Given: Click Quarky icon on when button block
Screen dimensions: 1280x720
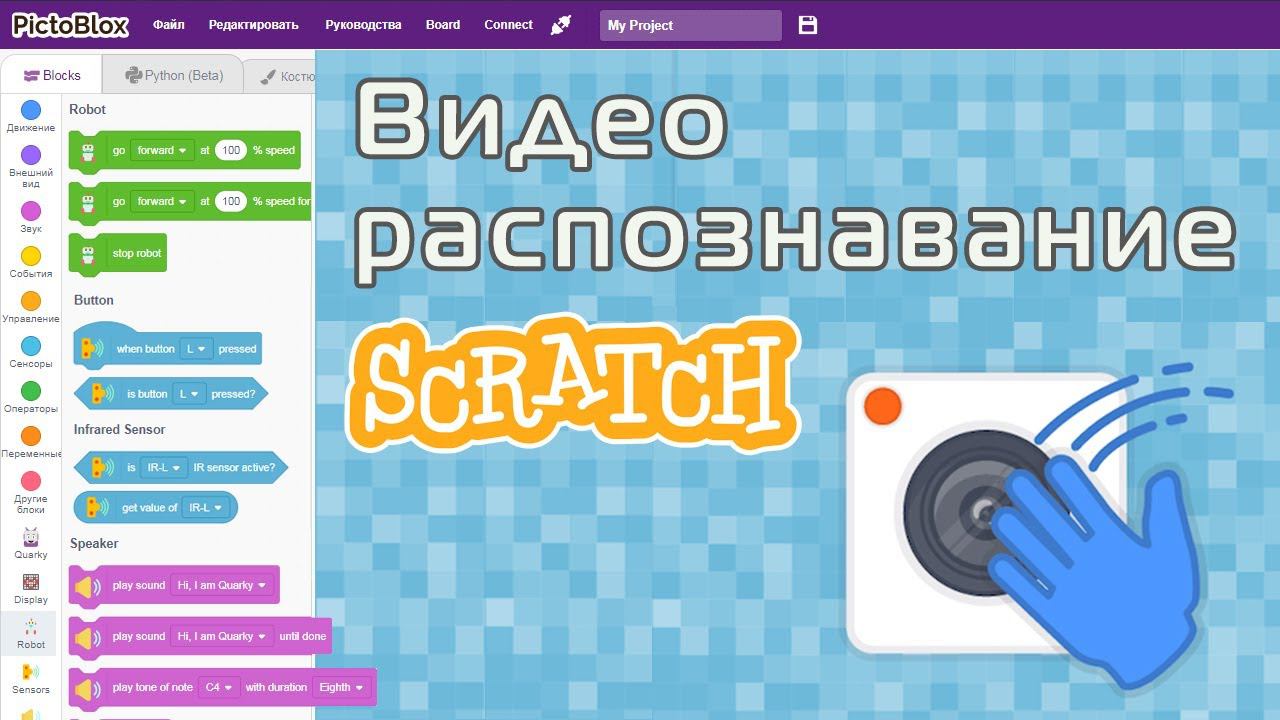Looking at the screenshot, I should (x=93, y=349).
